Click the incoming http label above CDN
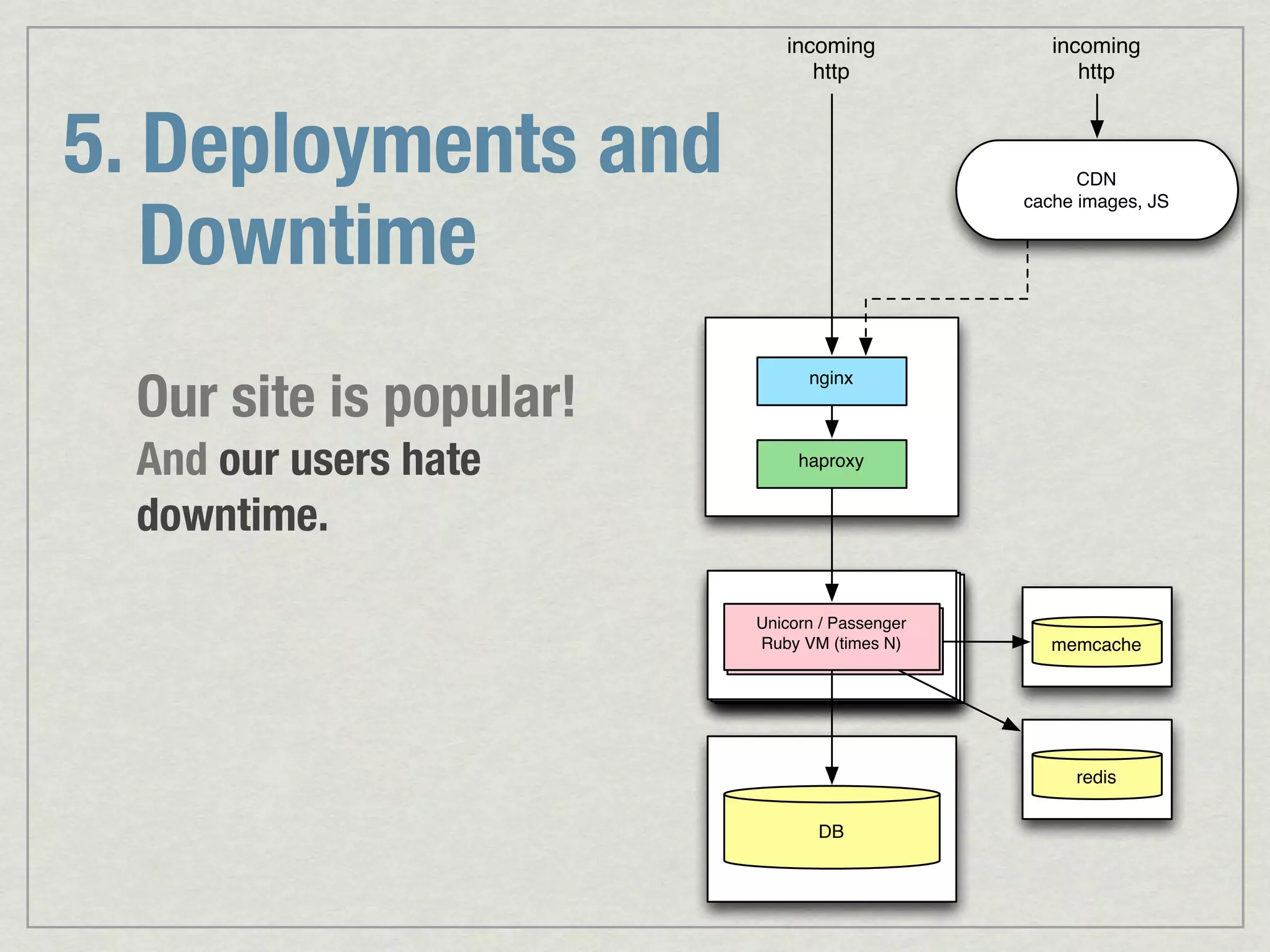The height and width of the screenshot is (952, 1270). (x=1096, y=58)
